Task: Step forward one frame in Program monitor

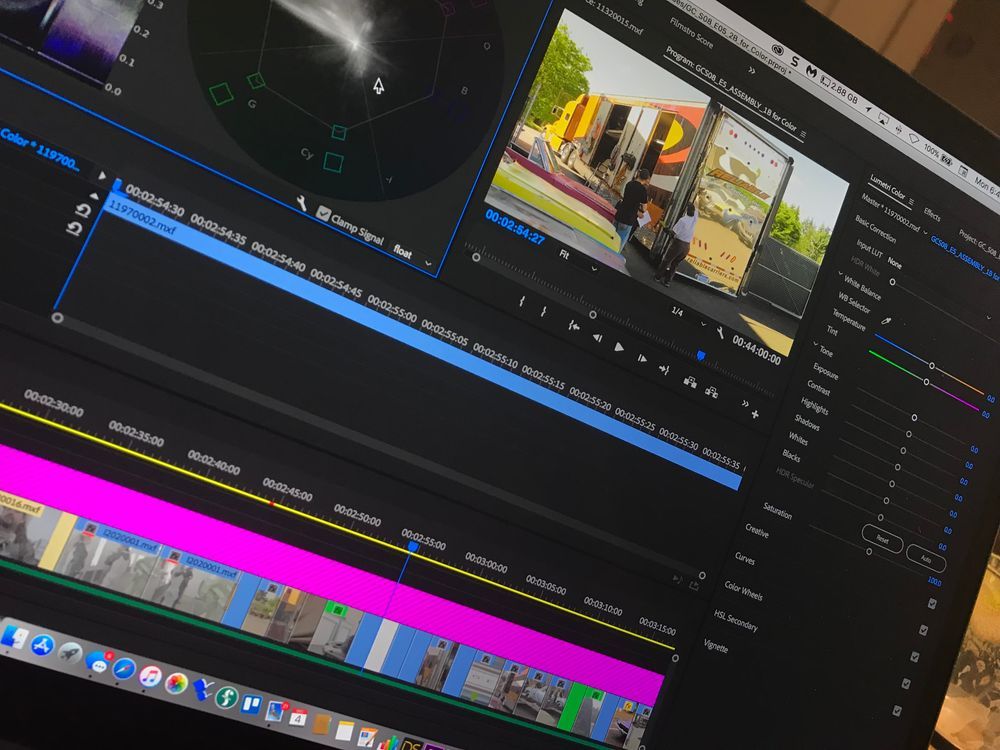Action: click(642, 358)
